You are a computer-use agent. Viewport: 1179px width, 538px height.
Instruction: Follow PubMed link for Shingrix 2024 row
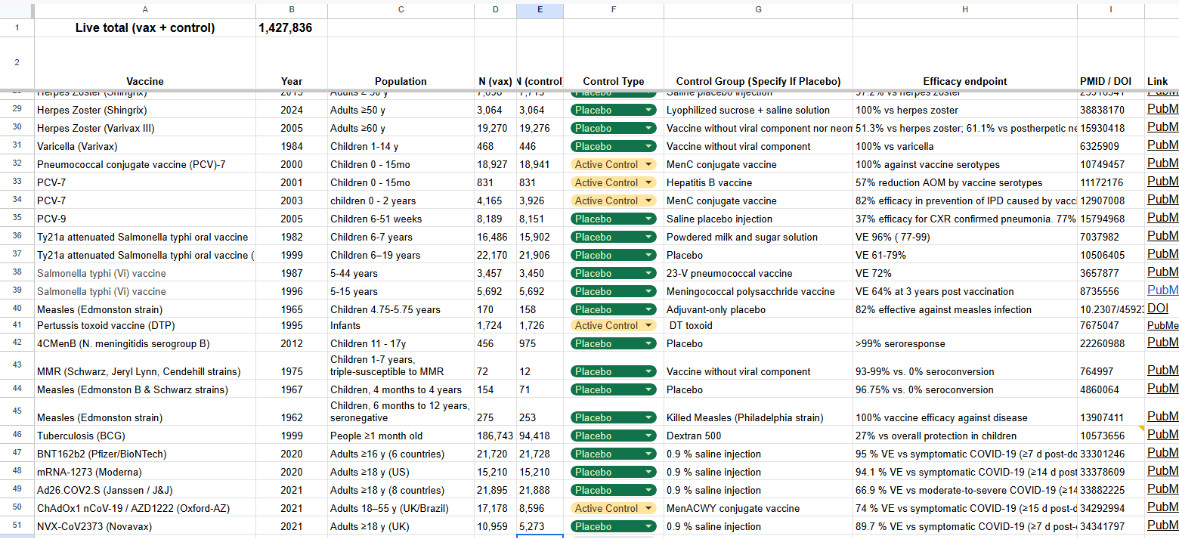pyautogui.click(x=1162, y=109)
